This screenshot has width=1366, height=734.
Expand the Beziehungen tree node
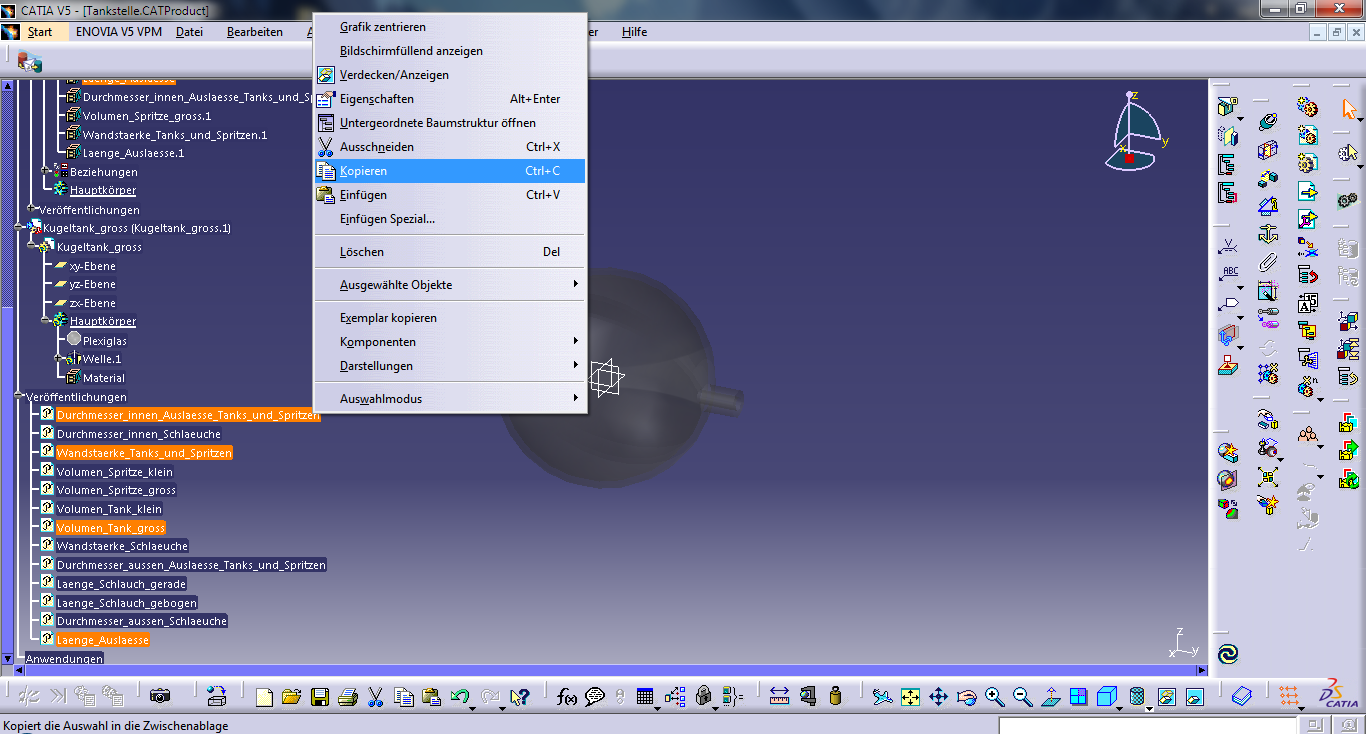coord(46,172)
